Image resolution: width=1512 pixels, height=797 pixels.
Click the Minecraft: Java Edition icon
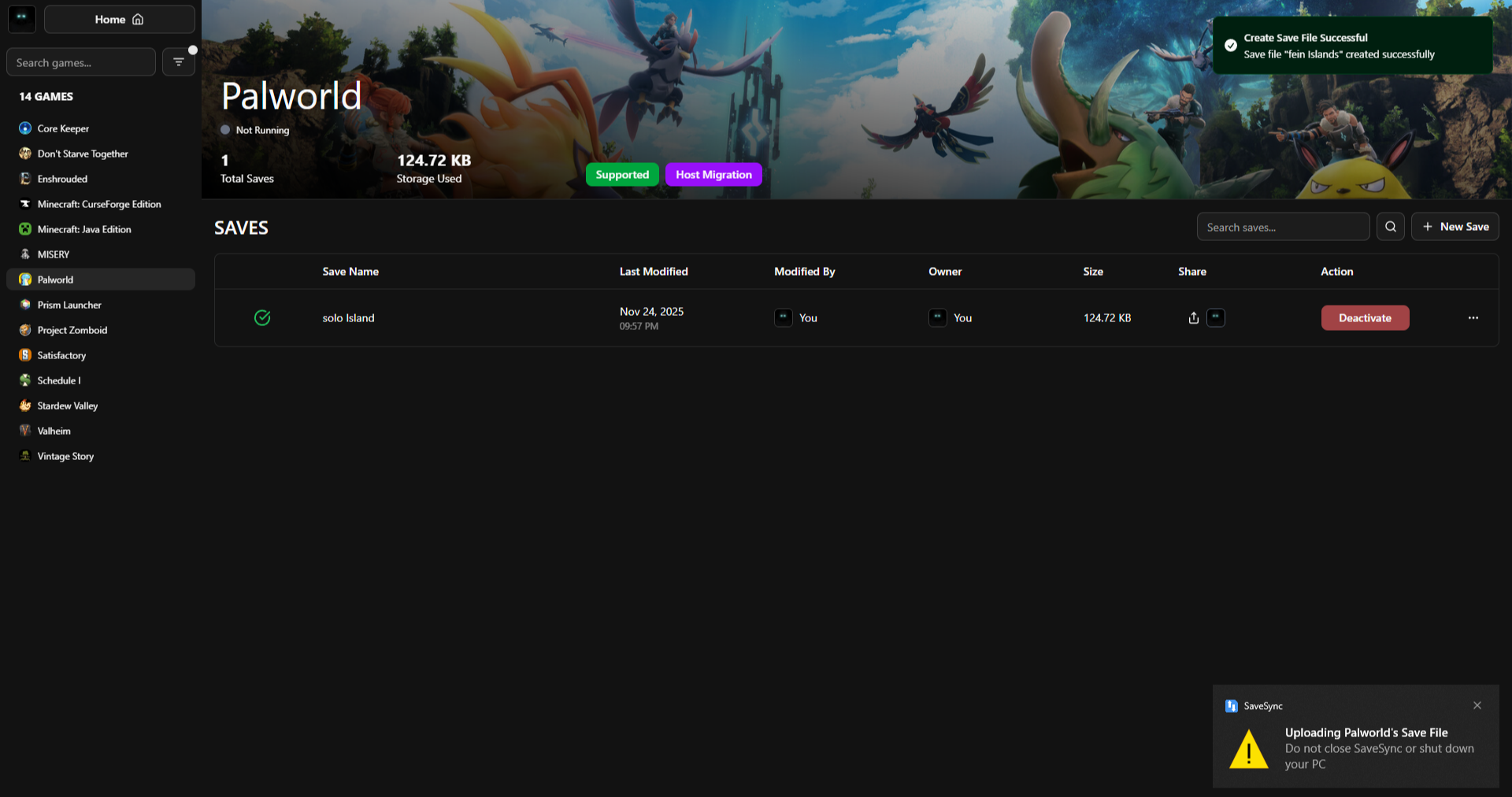25,229
